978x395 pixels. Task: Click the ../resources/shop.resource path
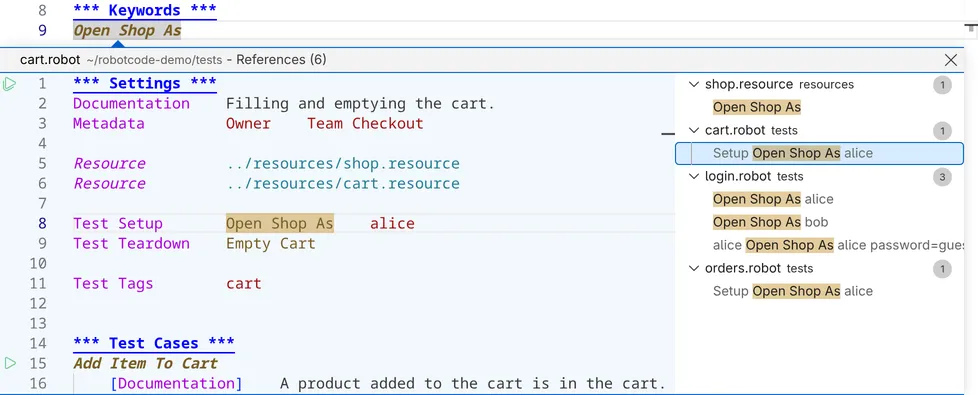pos(343,163)
